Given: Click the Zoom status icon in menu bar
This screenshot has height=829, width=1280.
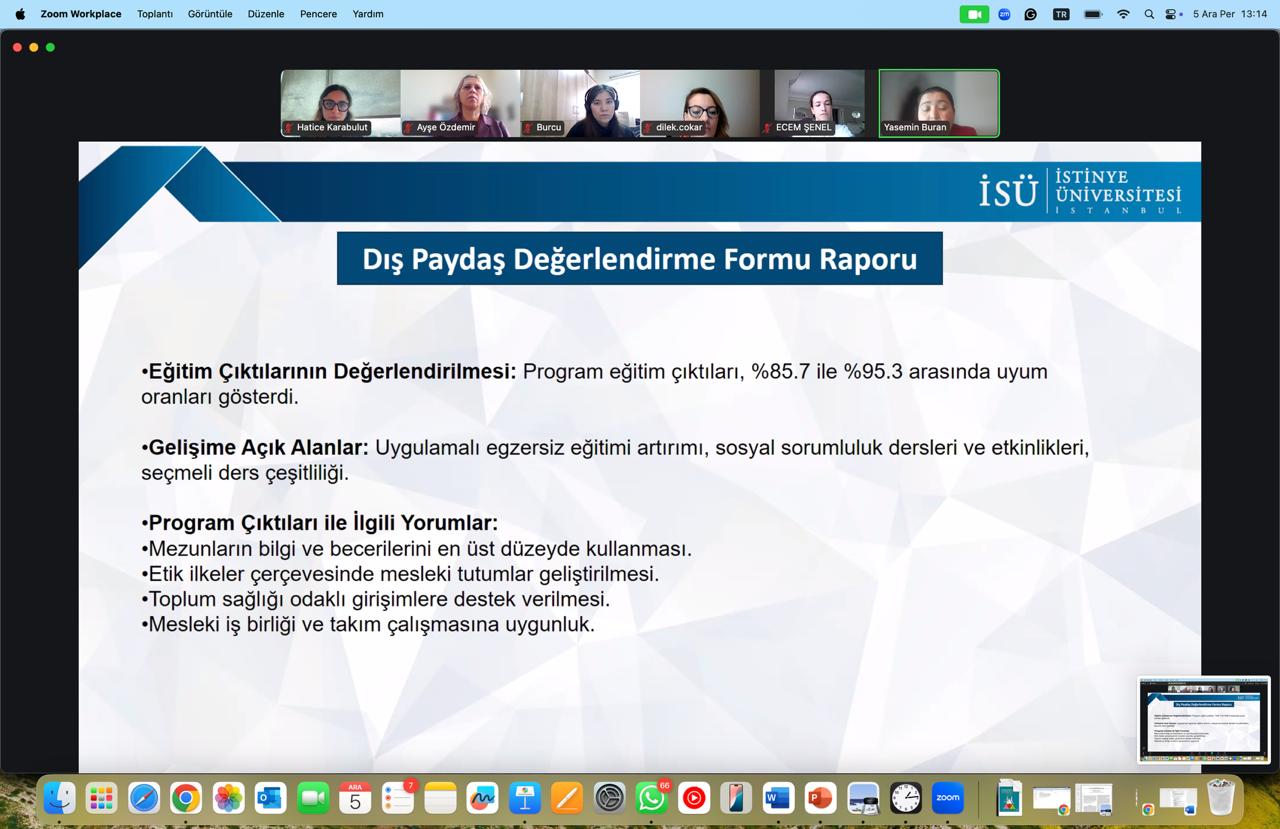Looking at the screenshot, I should (1004, 14).
